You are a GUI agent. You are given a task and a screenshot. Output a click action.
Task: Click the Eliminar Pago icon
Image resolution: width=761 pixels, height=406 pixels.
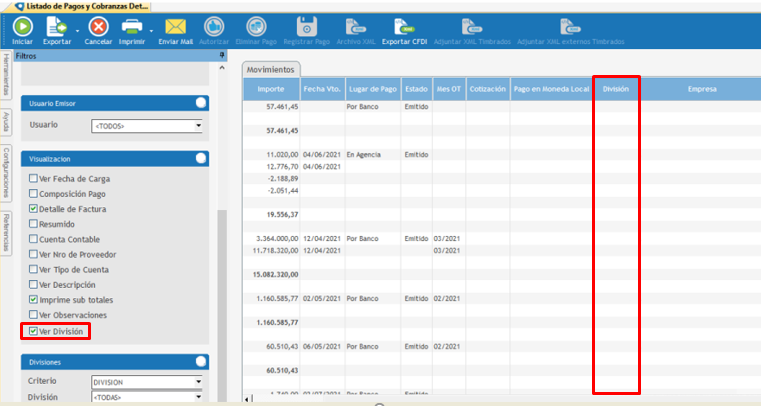pyautogui.click(x=256, y=27)
